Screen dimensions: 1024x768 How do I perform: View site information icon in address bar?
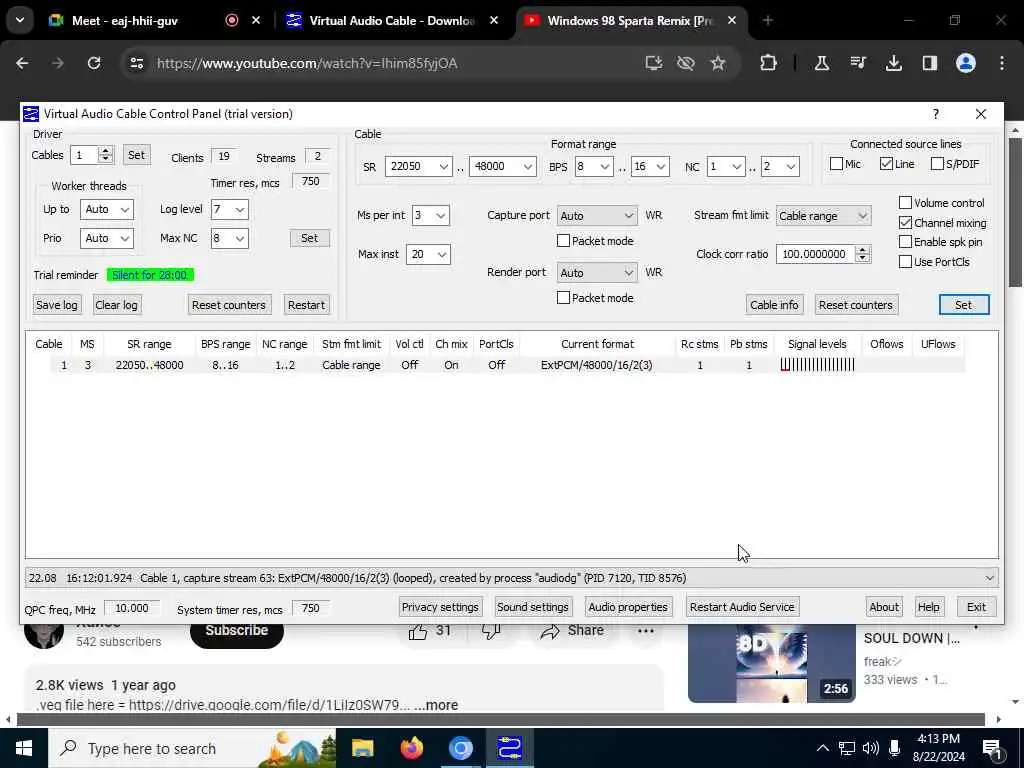tap(136, 63)
